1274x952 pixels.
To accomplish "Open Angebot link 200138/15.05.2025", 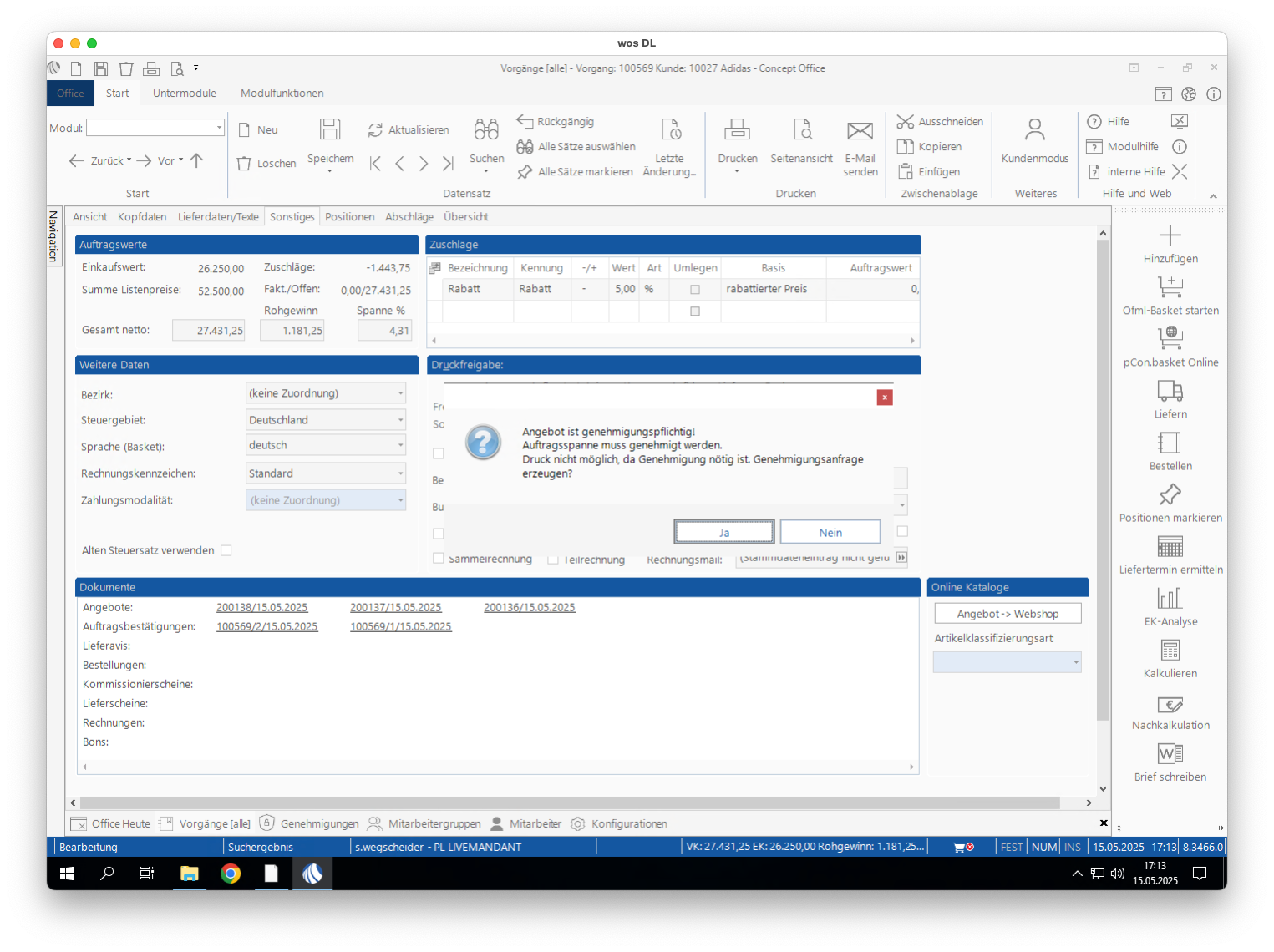I will tap(261, 608).
